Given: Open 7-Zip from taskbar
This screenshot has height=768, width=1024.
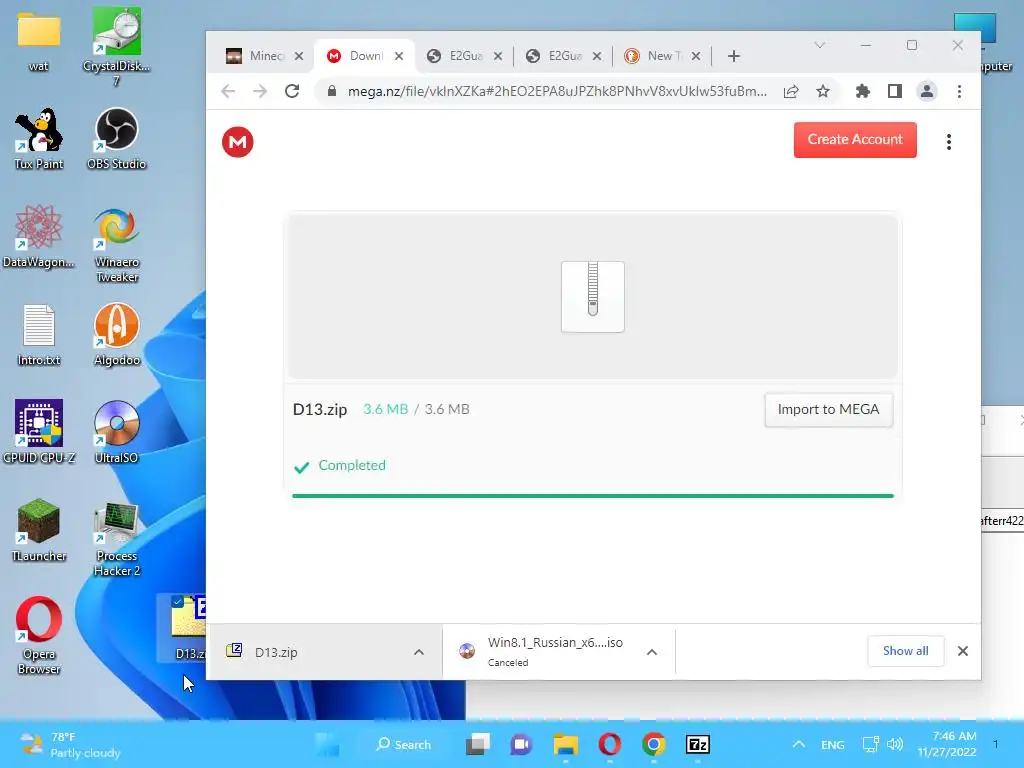Looking at the screenshot, I should (x=697, y=744).
